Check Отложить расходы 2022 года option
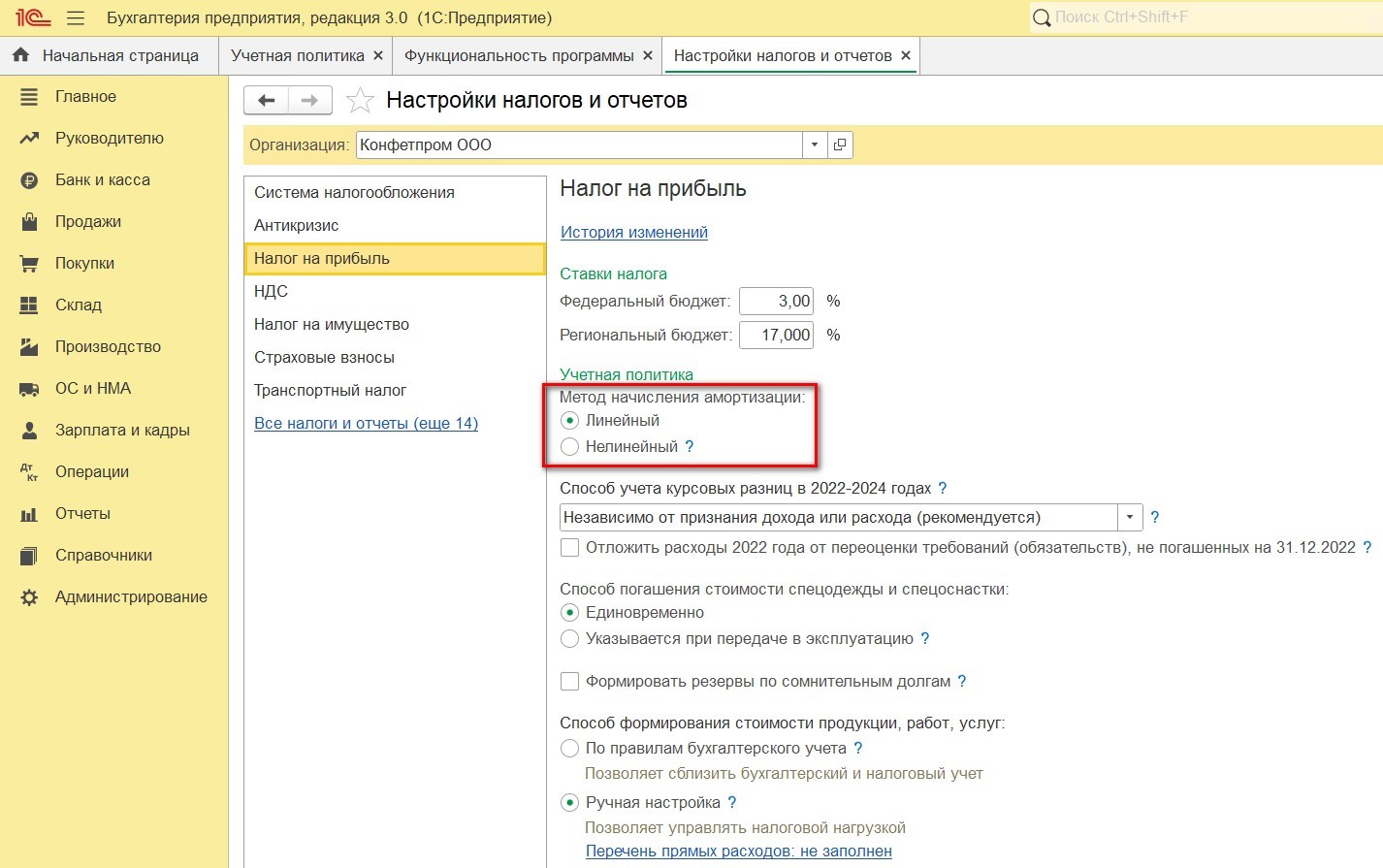This screenshot has height=868, width=1383. click(570, 547)
